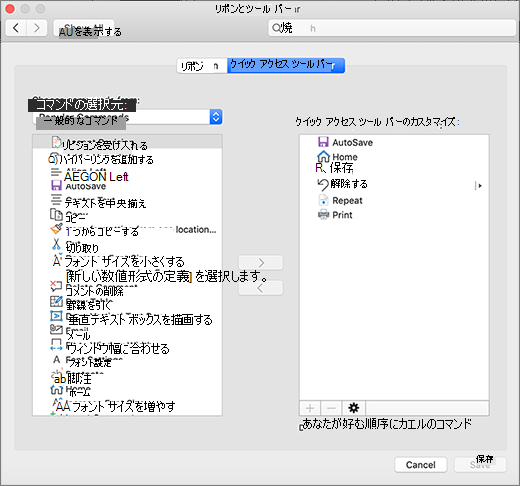Select the ハイパーリンクを追加する icon
Screen dimensions: 520x486
tap(53, 159)
